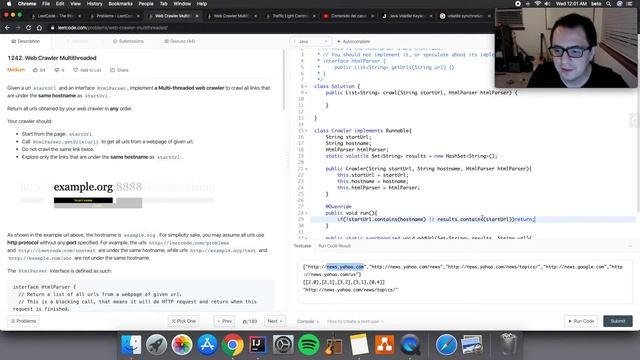Close the active Web Crawler browser tab
The width and height of the screenshot is (640, 360).
click(197, 16)
